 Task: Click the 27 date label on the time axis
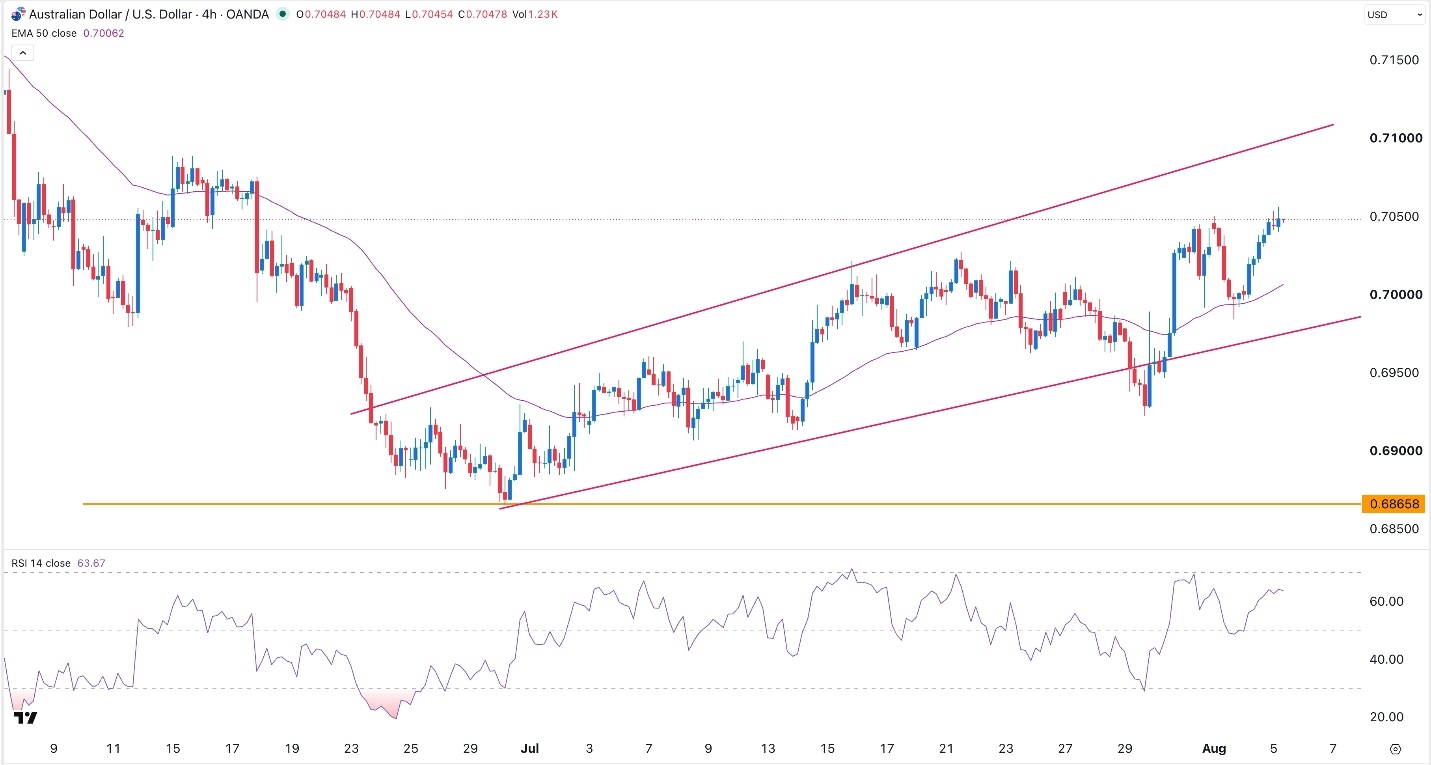click(1065, 748)
